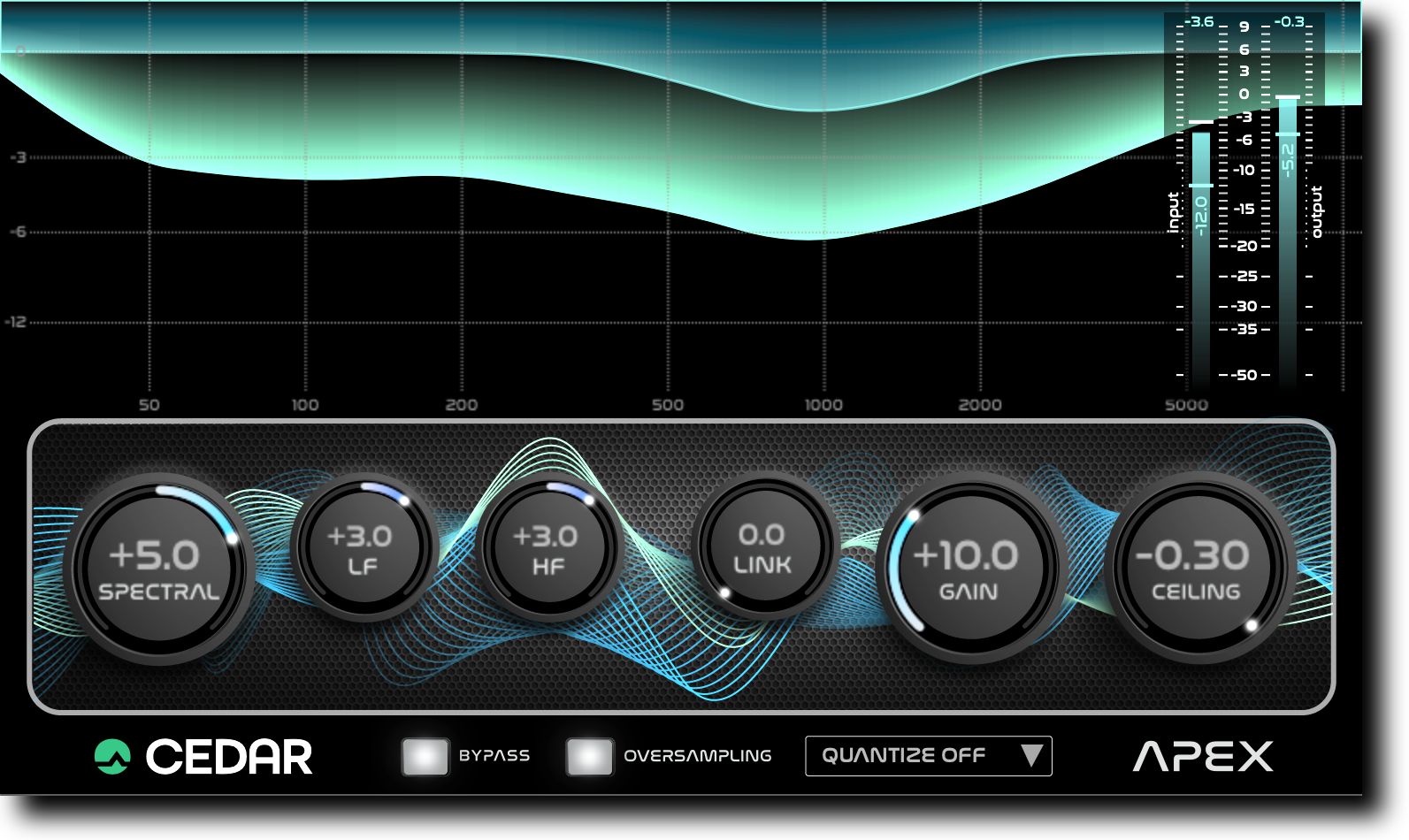Toggle the Bypass button
Viewport: 1409px width, 840px height.
pos(425,757)
